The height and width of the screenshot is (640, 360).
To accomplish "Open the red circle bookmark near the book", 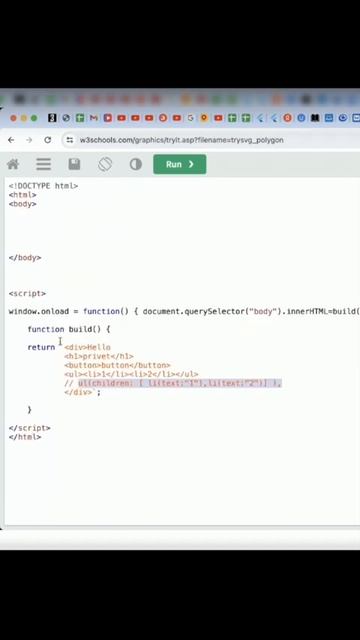I will tap(287, 118).
